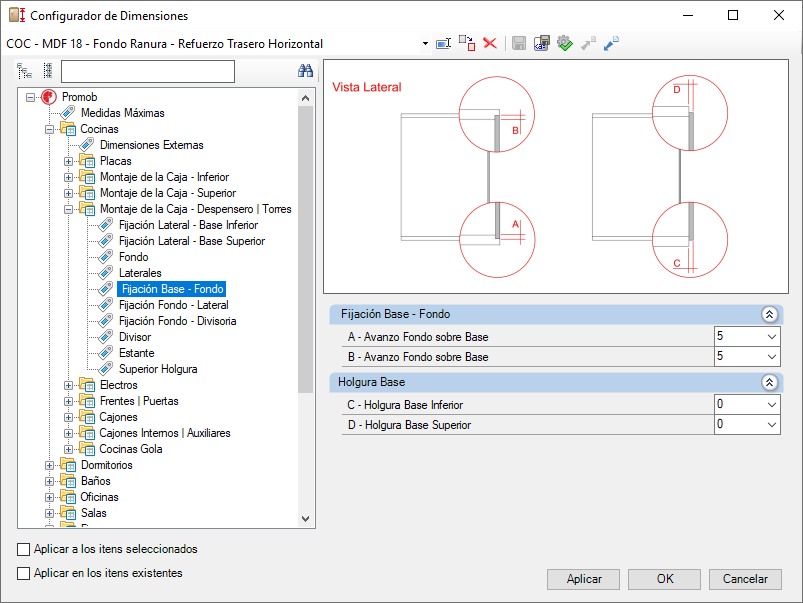This screenshot has width=803, height=603.
Task: Click the grey export arrow icon
Action: click(x=588, y=44)
